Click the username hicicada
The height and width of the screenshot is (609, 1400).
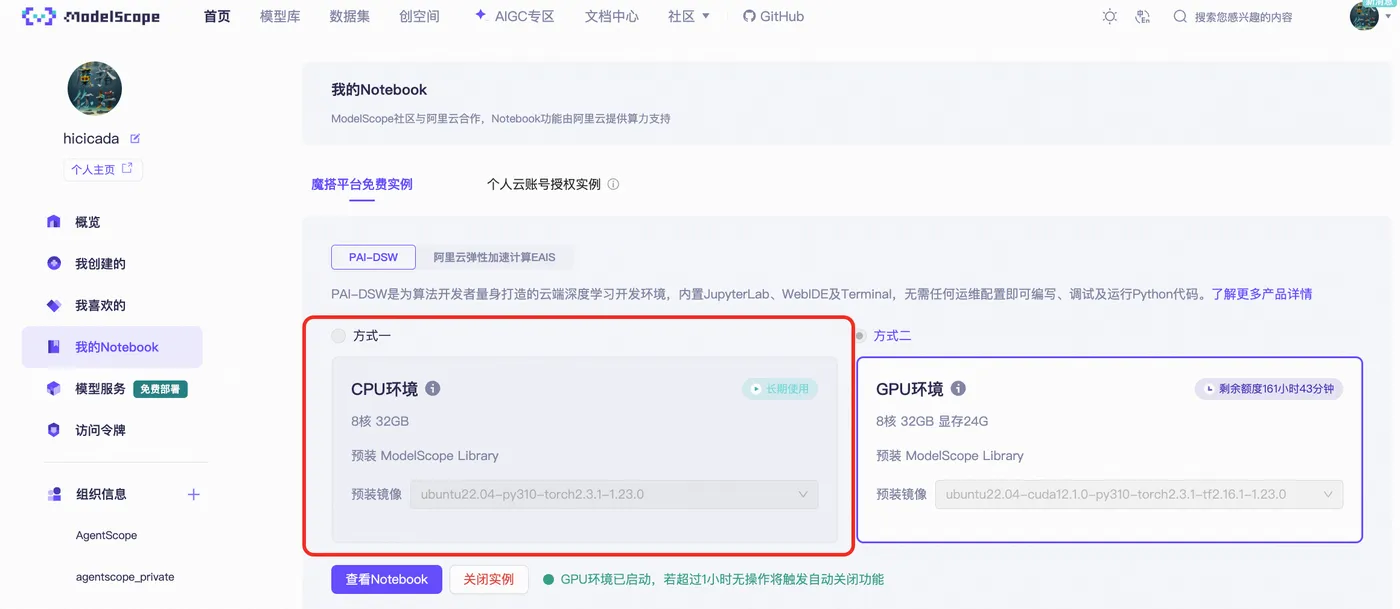[91, 139]
